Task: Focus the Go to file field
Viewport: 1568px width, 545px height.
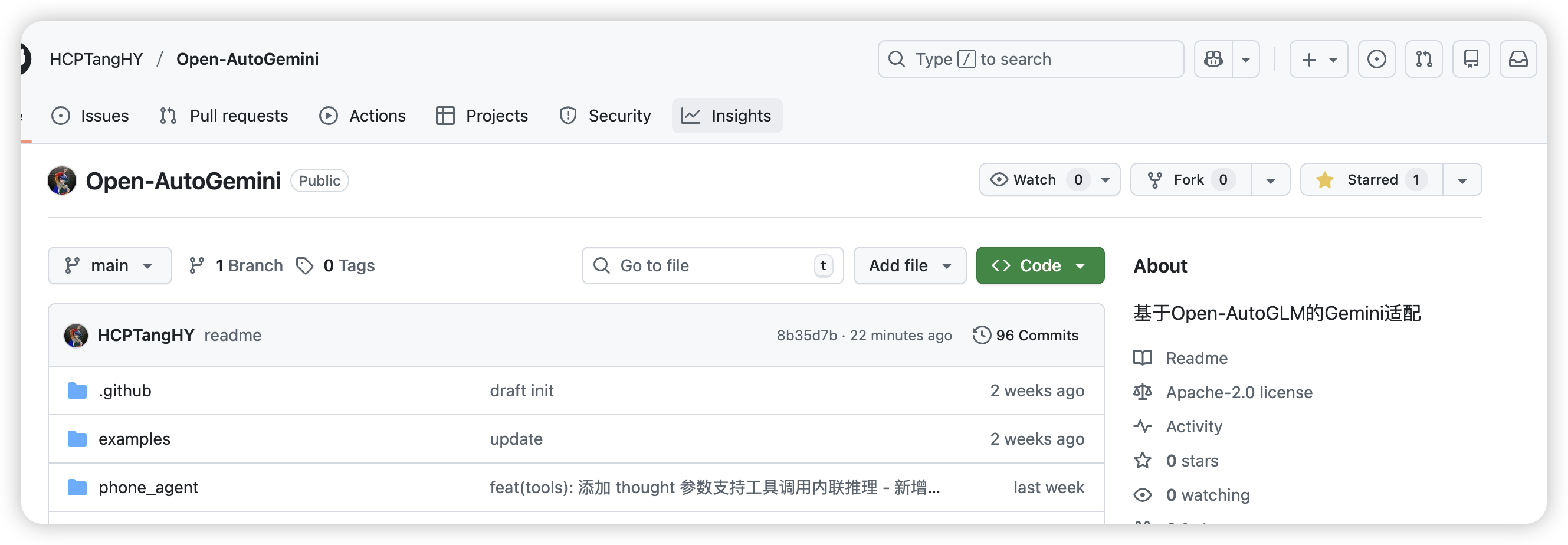Action: tap(712, 265)
